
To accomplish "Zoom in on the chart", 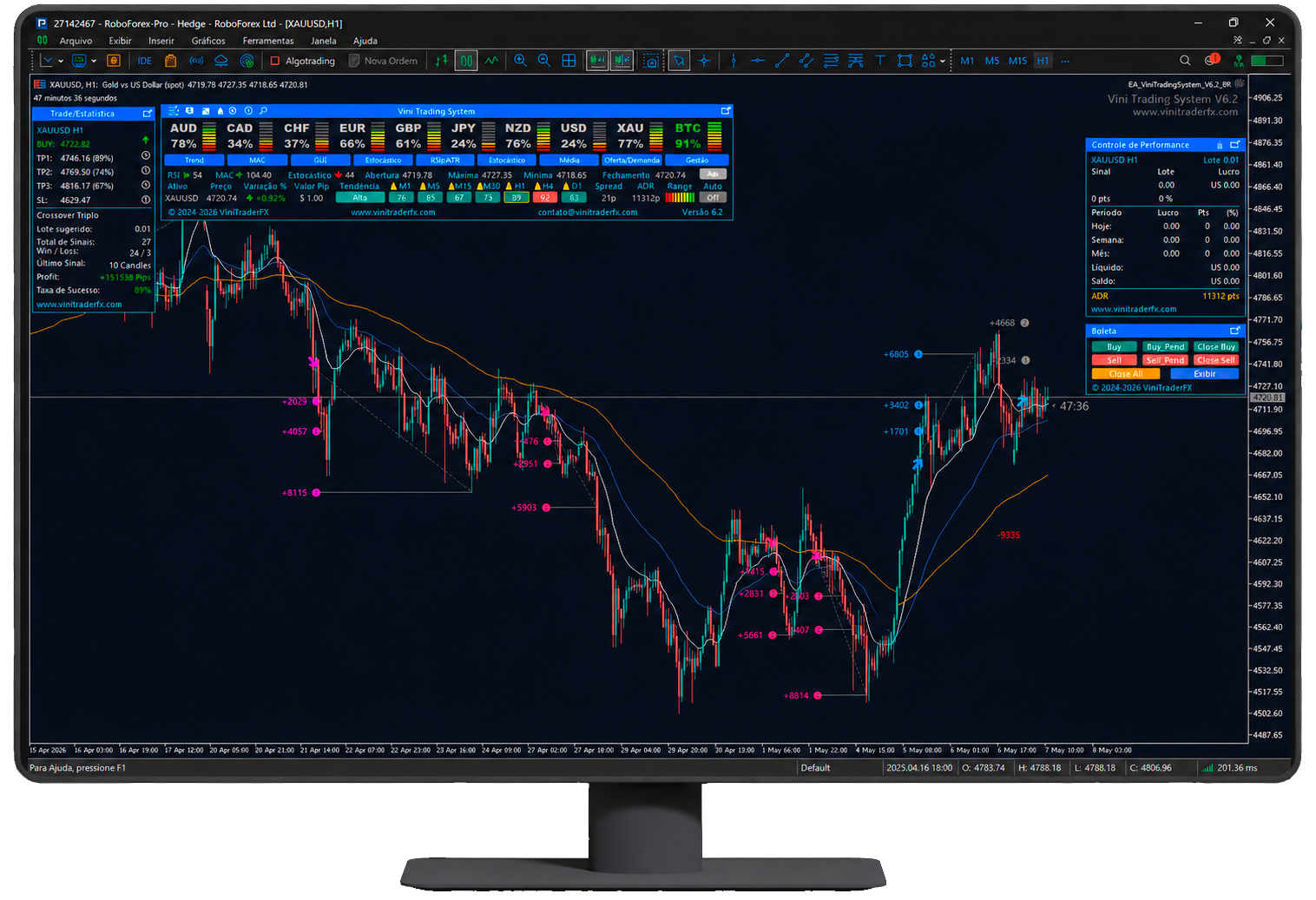I will pos(520,61).
